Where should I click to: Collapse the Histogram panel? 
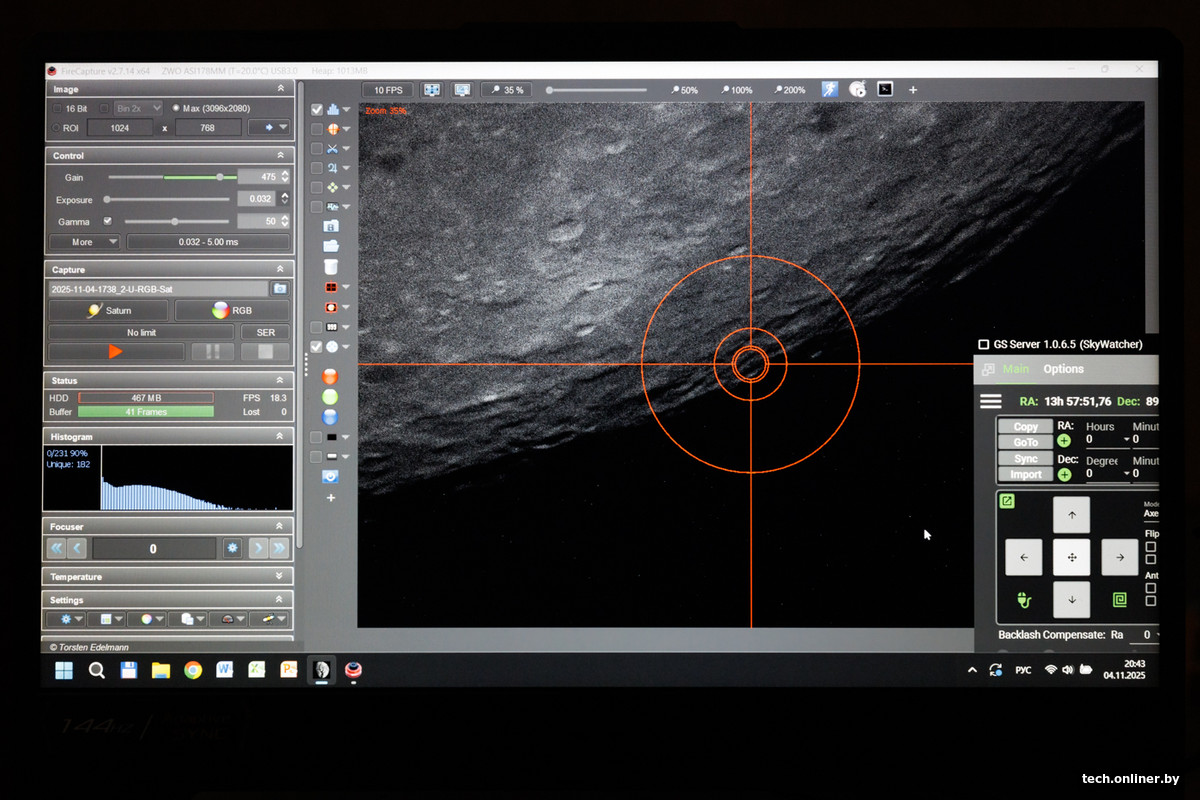pyautogui.click(x=279, y=437)
